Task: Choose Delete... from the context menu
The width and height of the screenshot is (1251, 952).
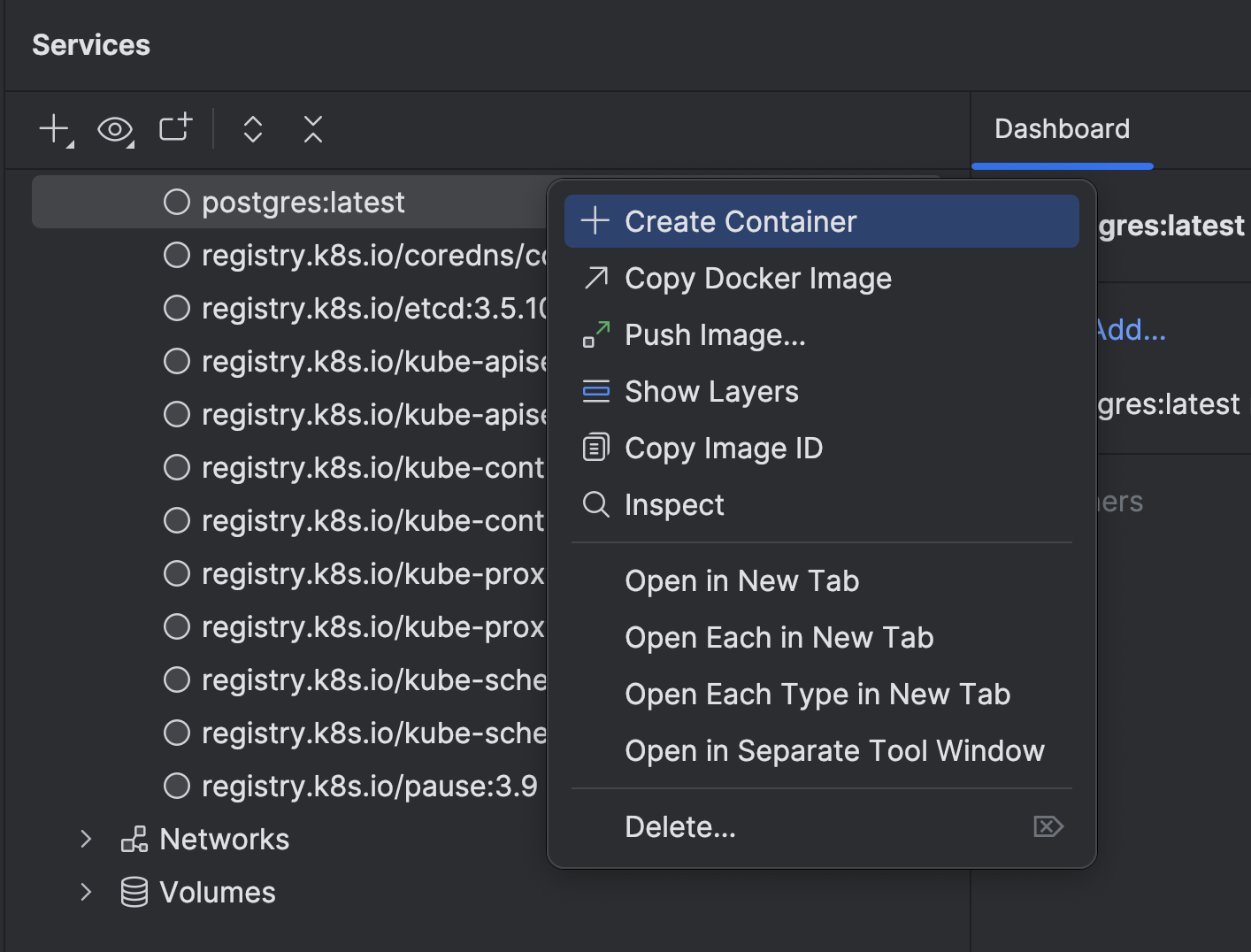Action: point(679,826)
